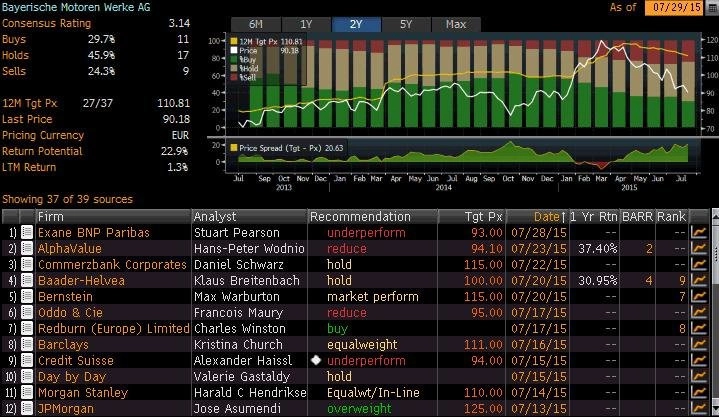Open the Commerzbank Corporates firm link
This screenshot has height=417, width=719.
112,265
